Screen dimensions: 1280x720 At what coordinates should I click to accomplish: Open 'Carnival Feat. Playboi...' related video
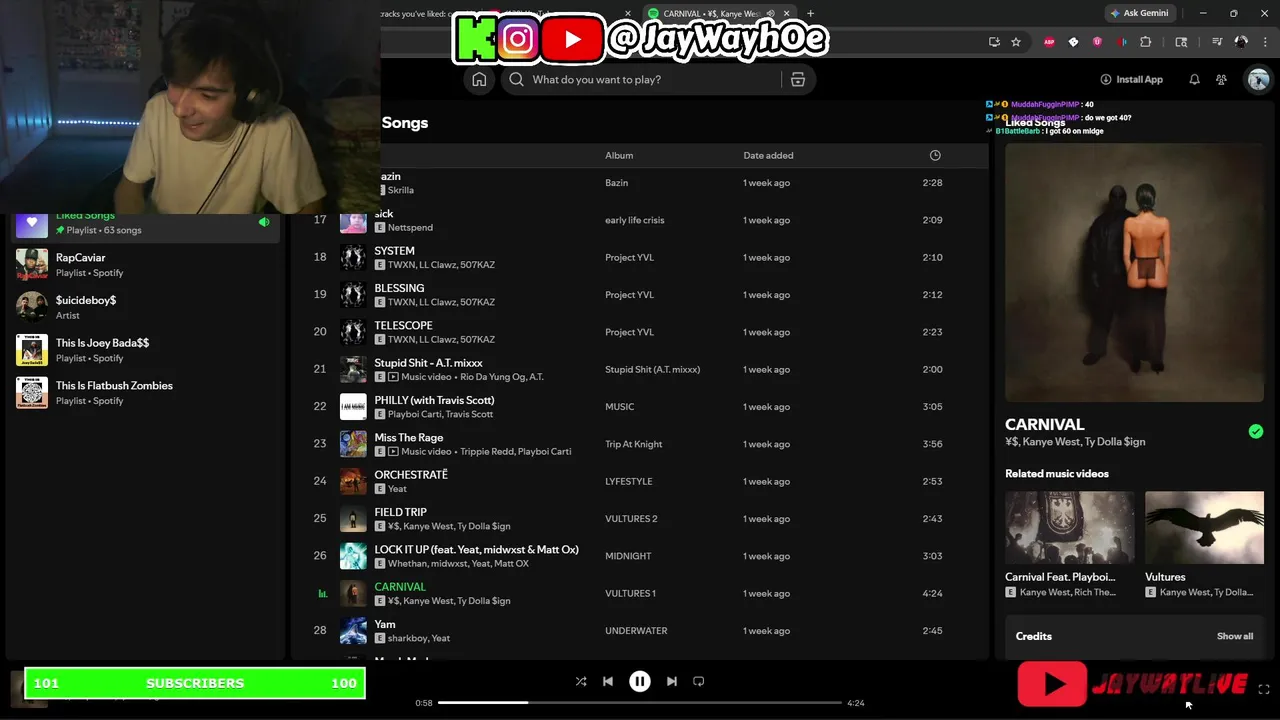[1069, 544]
